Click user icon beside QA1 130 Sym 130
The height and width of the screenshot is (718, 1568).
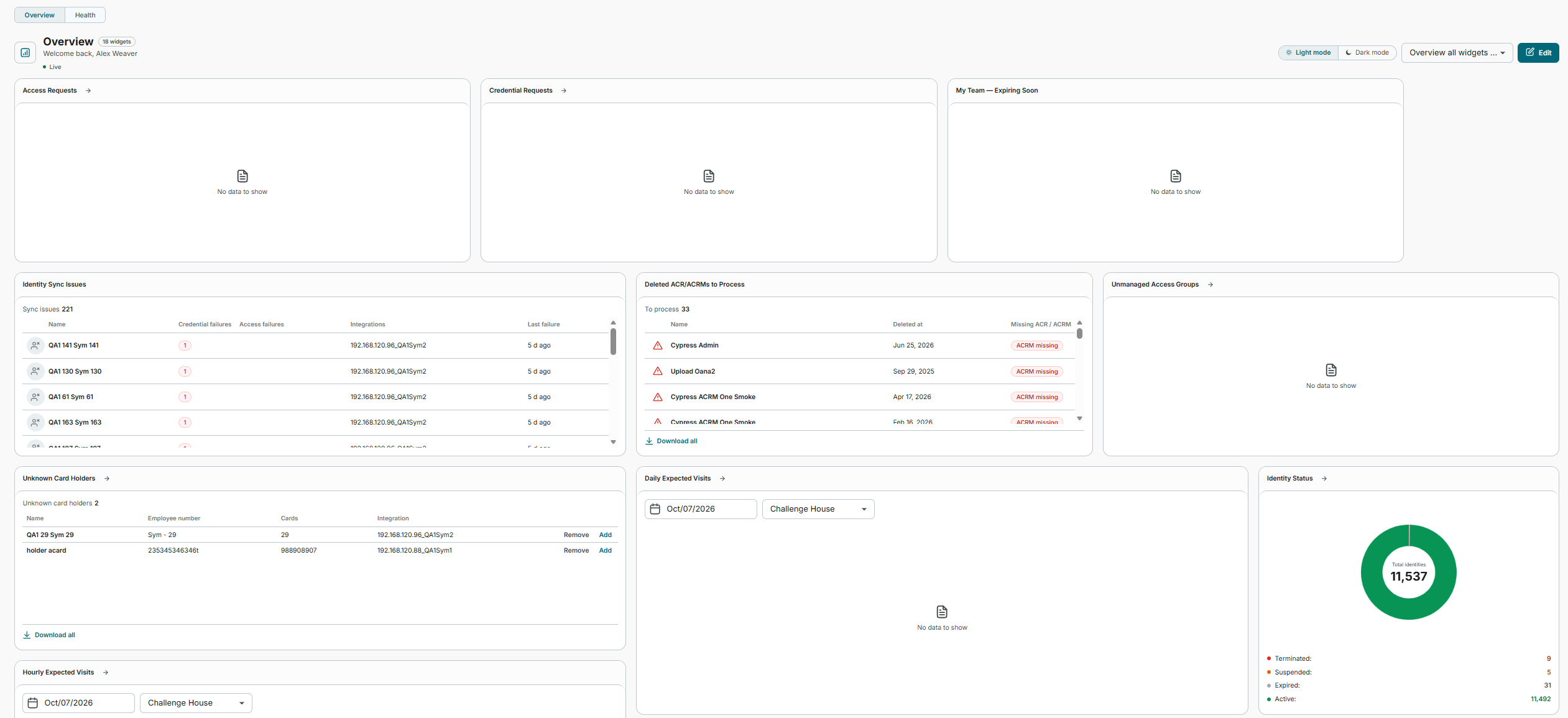pyautogui.click(x=35, y=371)
